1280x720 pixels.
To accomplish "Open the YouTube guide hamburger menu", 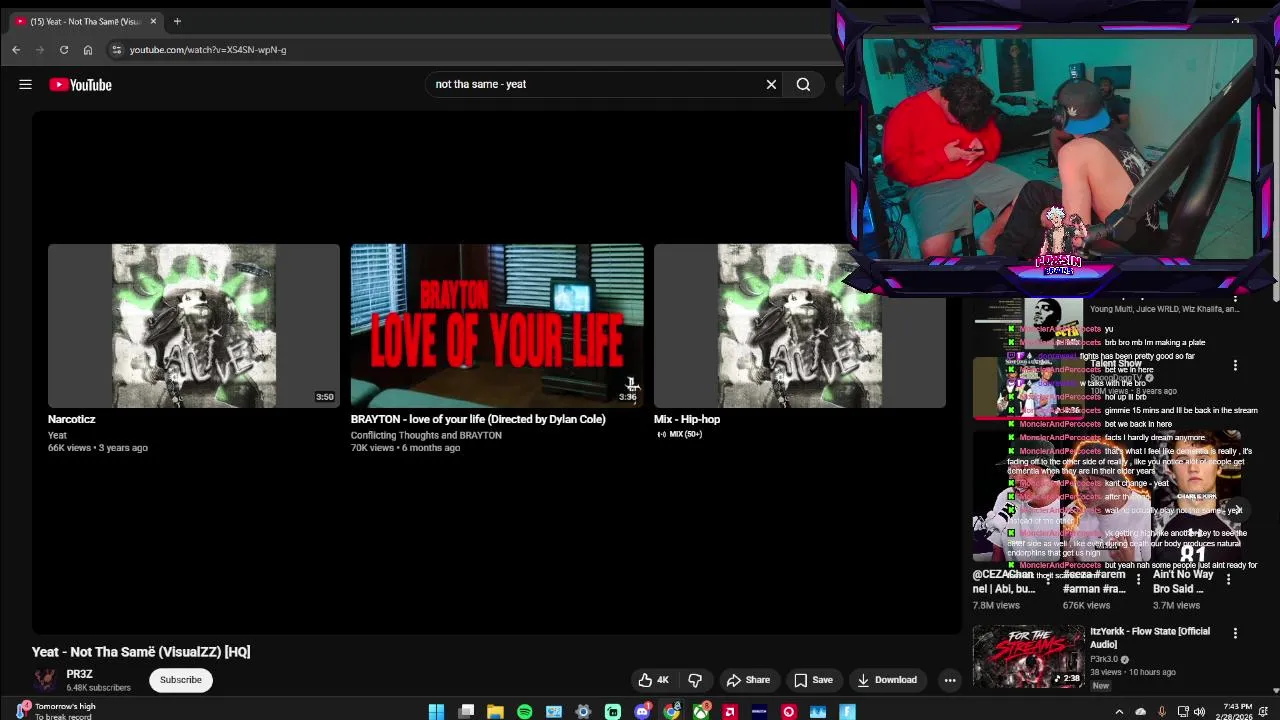I will click(x=25, y=85).
